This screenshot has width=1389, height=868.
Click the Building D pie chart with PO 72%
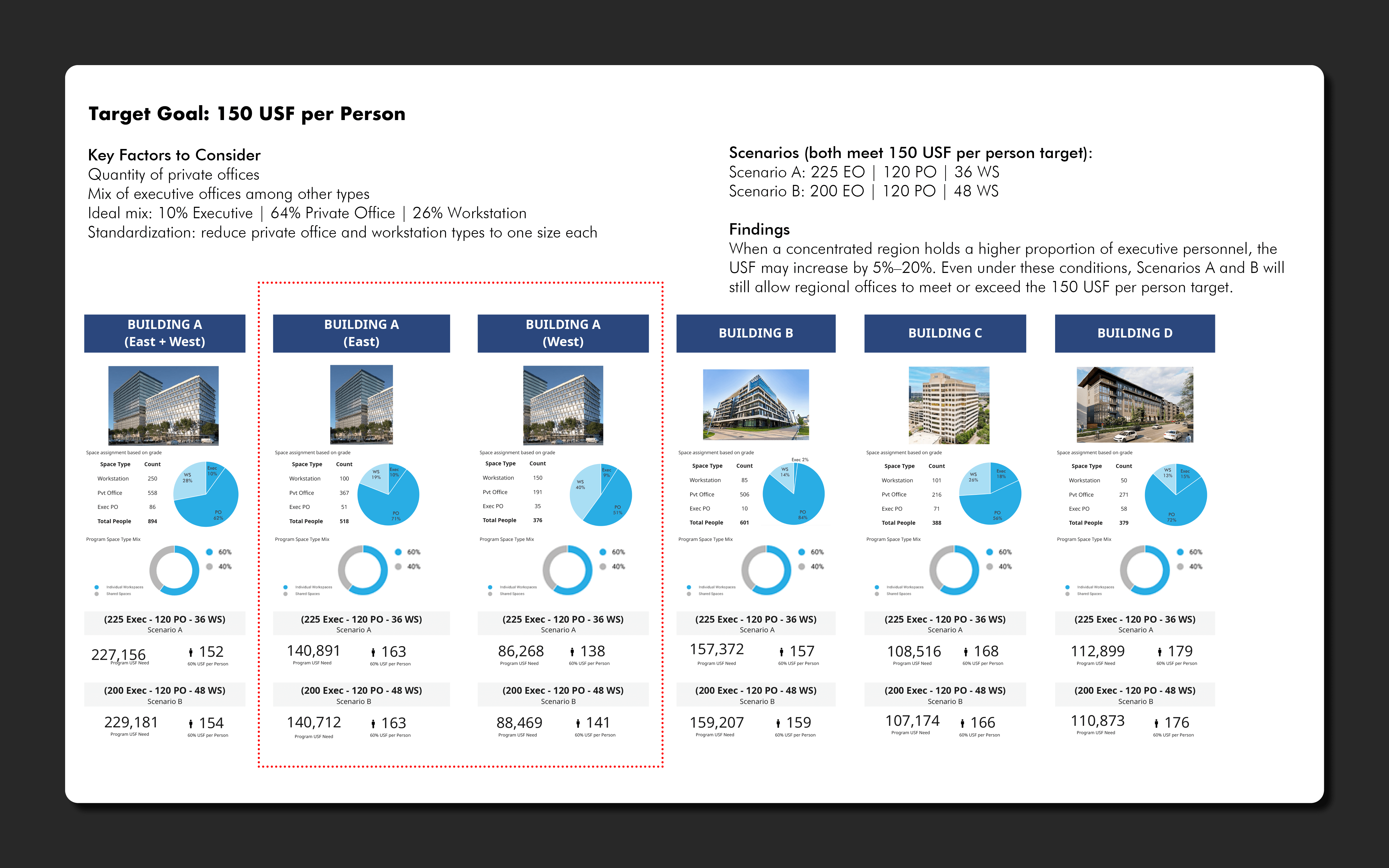tap(1175, 495)
